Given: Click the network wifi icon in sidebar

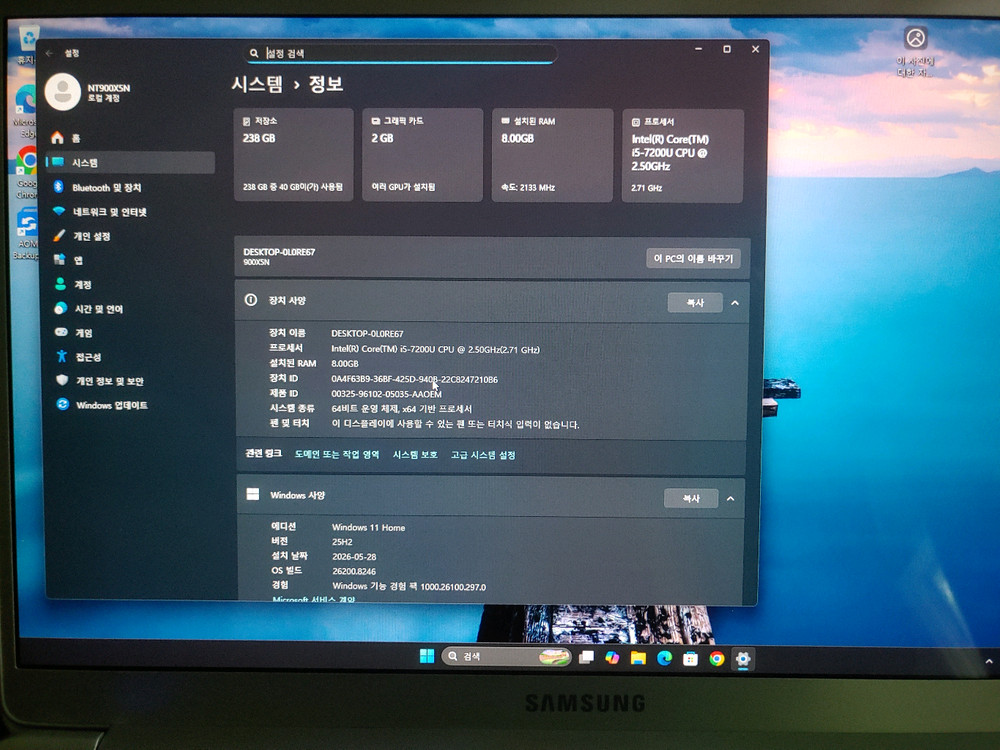Looking at the screenshot, I should [59, 211].
